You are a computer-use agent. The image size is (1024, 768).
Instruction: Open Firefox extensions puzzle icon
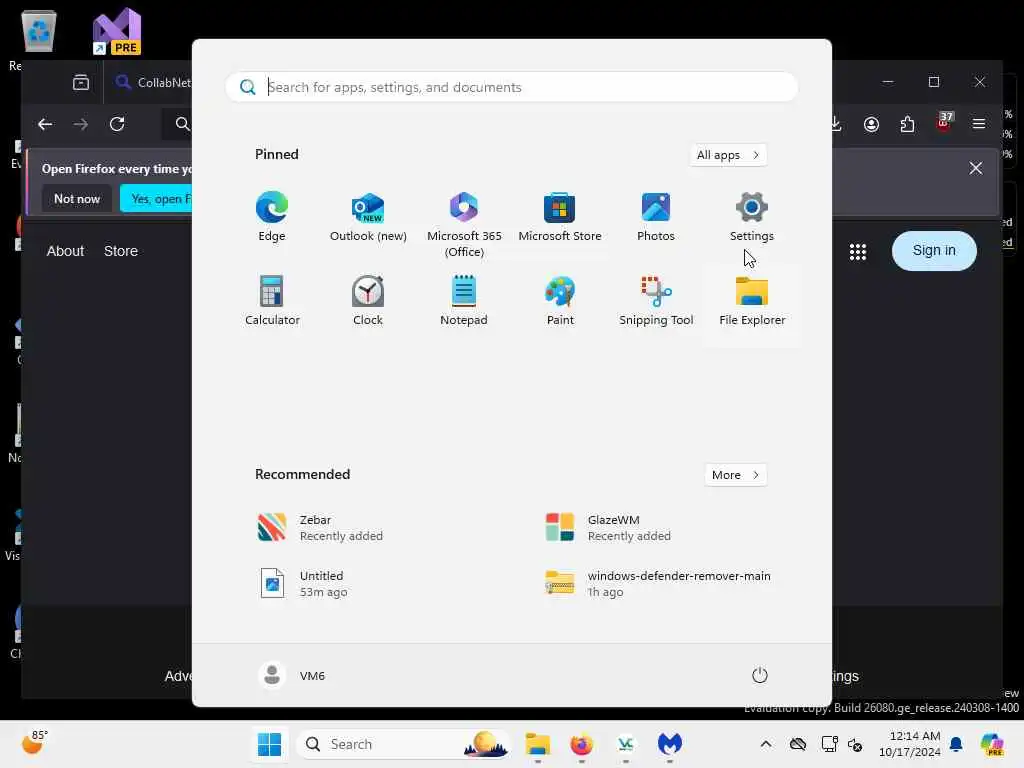pyautogui.click(x=907, y=124)
